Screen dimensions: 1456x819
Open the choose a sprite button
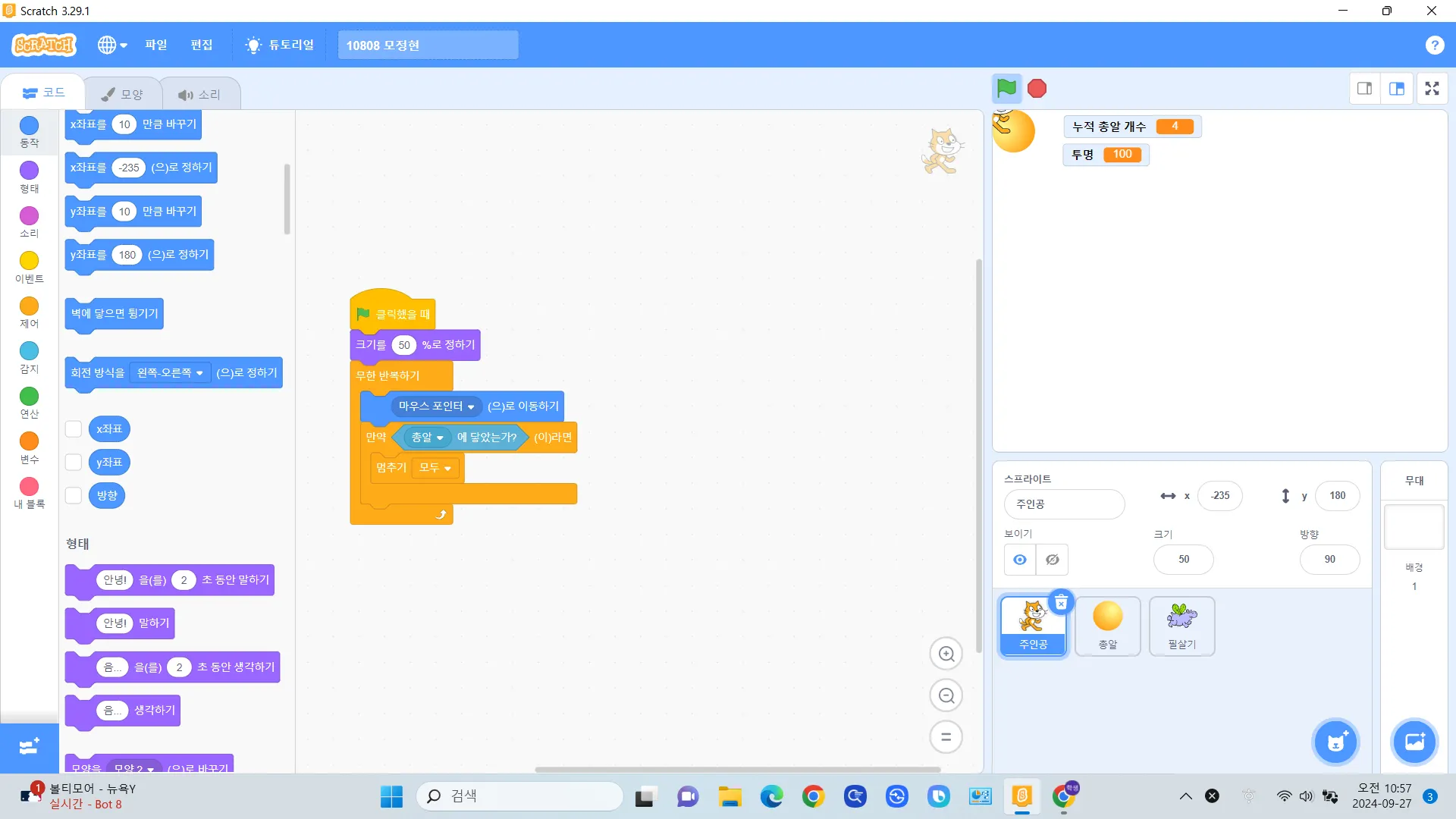tap(1335, 742)
